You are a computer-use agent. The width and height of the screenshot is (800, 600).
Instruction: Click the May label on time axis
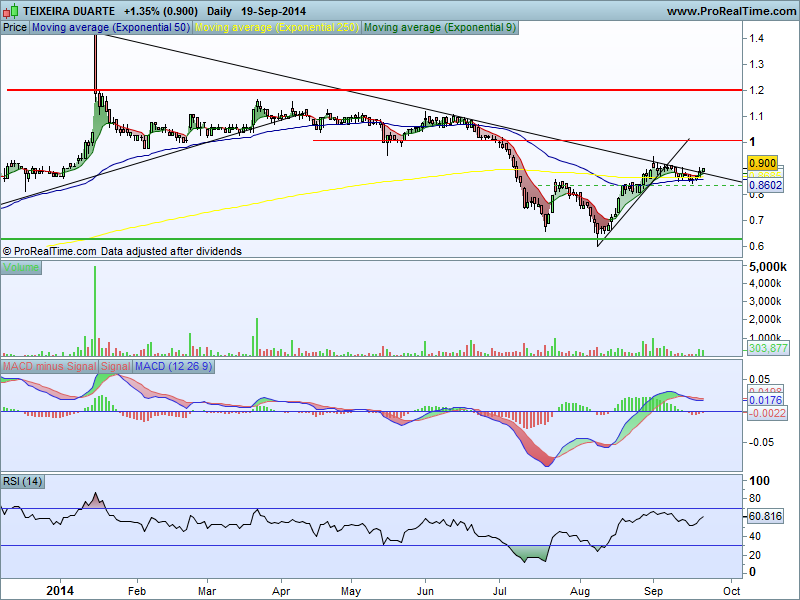click(351, 591)
